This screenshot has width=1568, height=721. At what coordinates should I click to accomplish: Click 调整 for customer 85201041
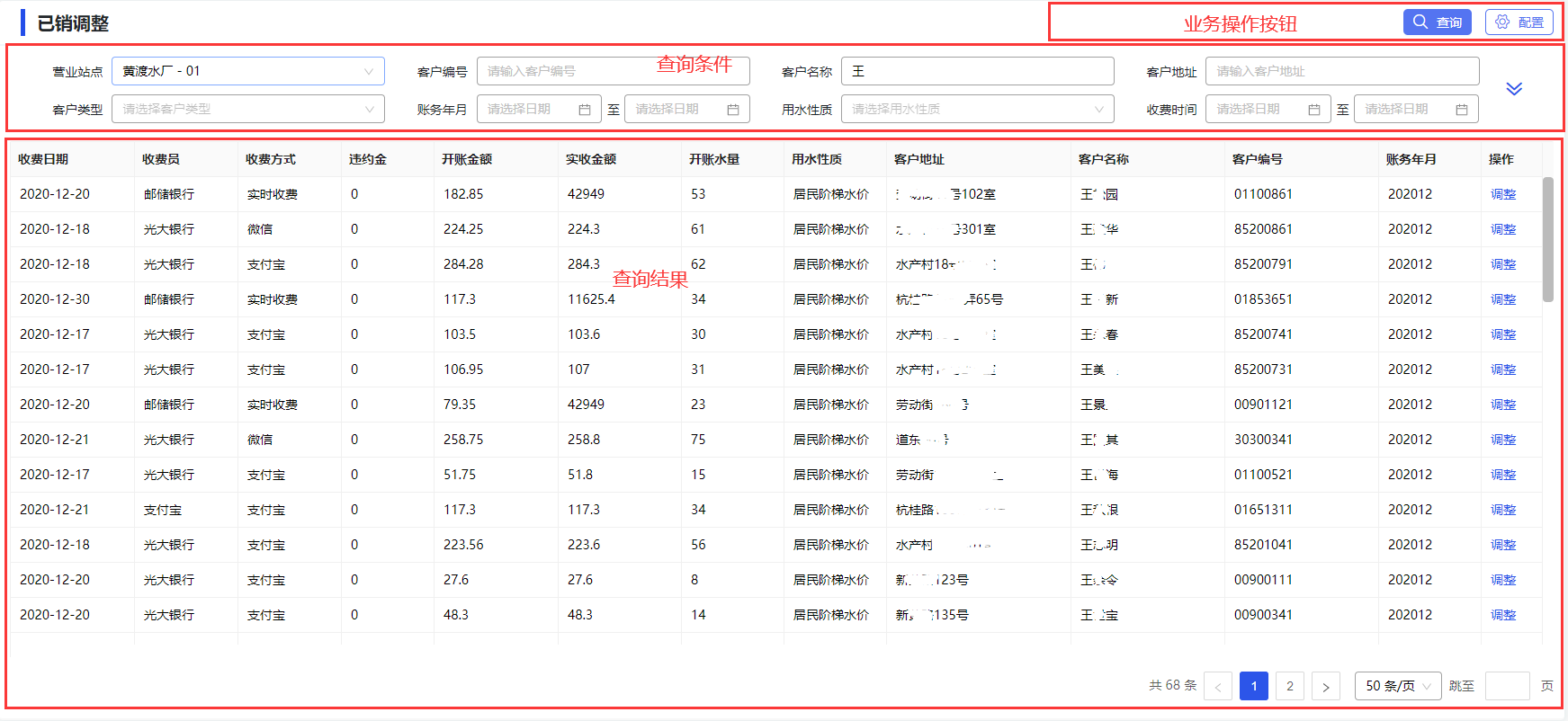pos(1503,545)
